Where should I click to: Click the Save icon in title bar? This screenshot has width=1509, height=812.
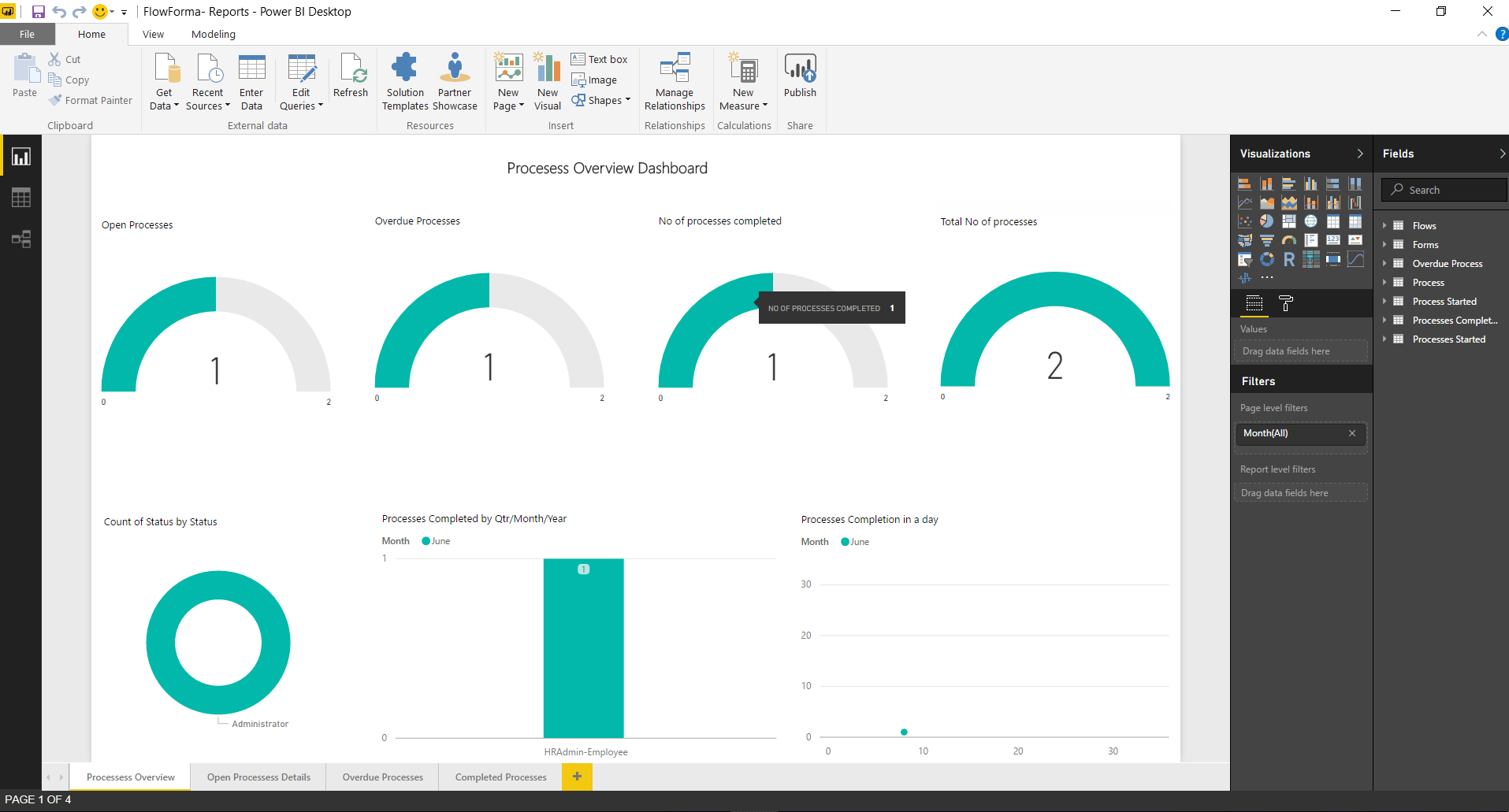coord(38,12)
